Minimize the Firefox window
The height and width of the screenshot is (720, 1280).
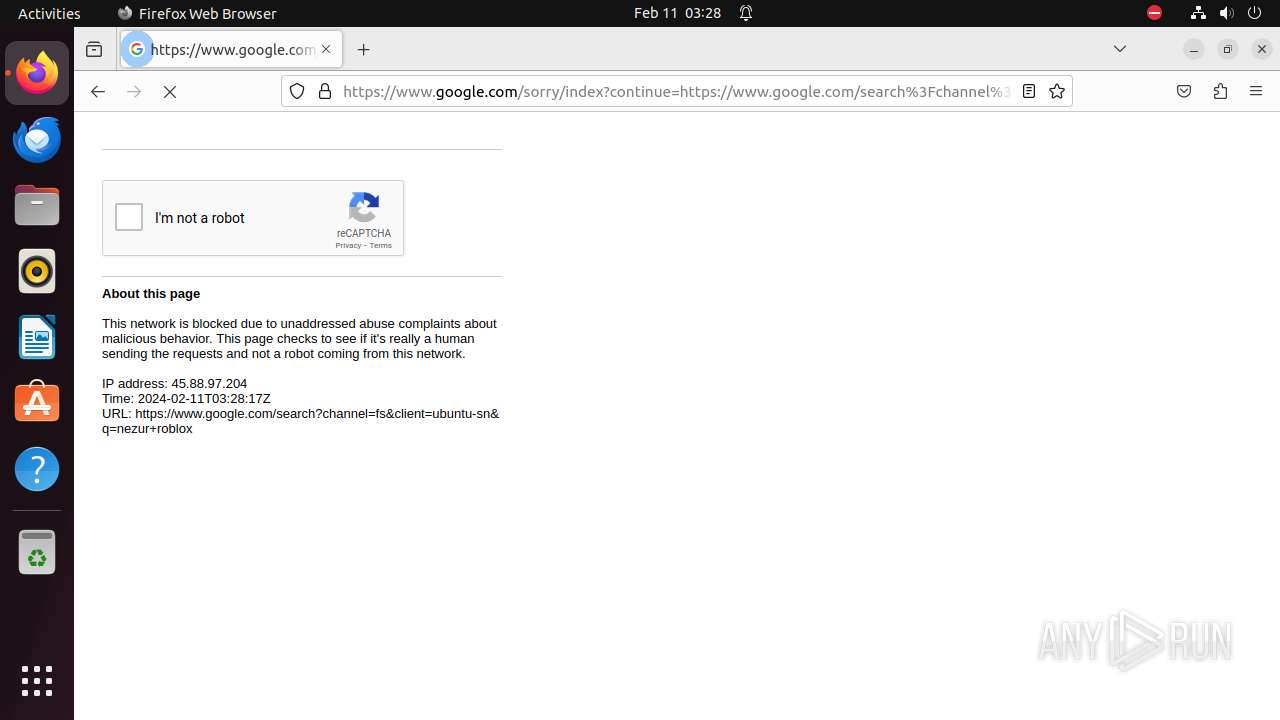coord(1193,49)
